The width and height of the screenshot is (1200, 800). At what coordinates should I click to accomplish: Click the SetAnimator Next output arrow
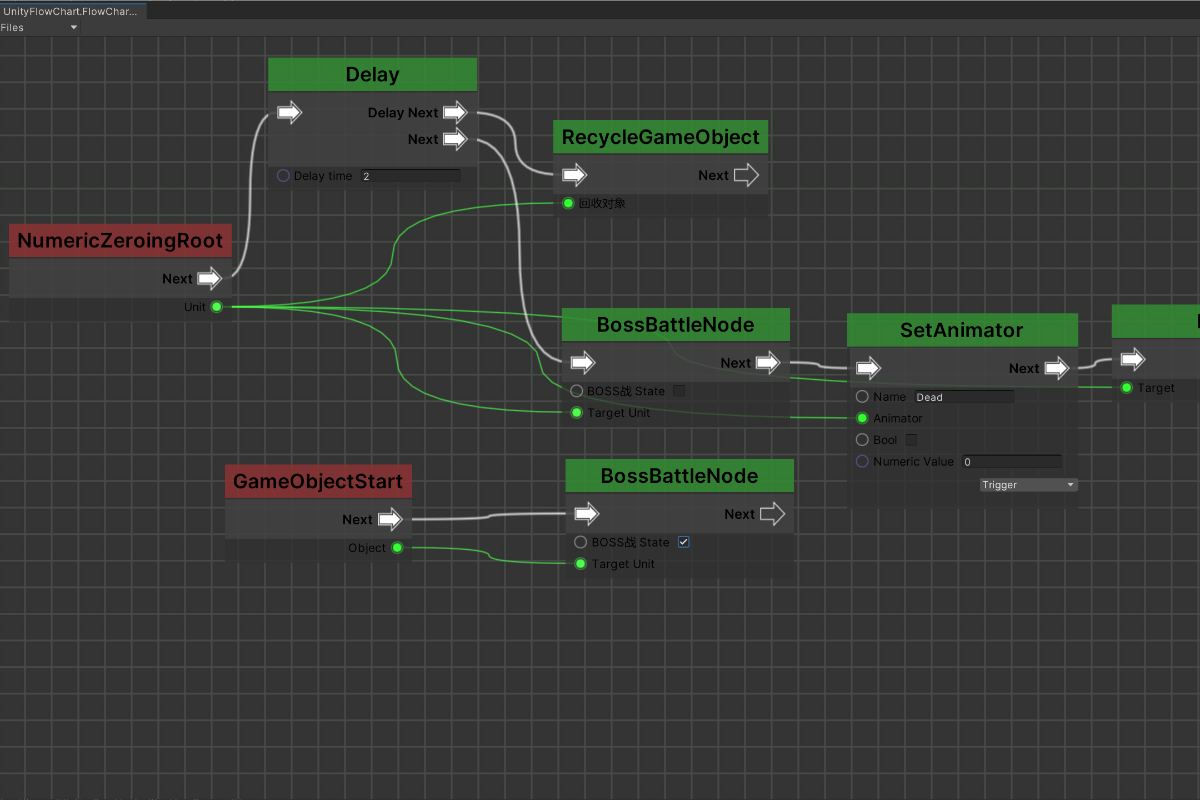pos(1056,368)
